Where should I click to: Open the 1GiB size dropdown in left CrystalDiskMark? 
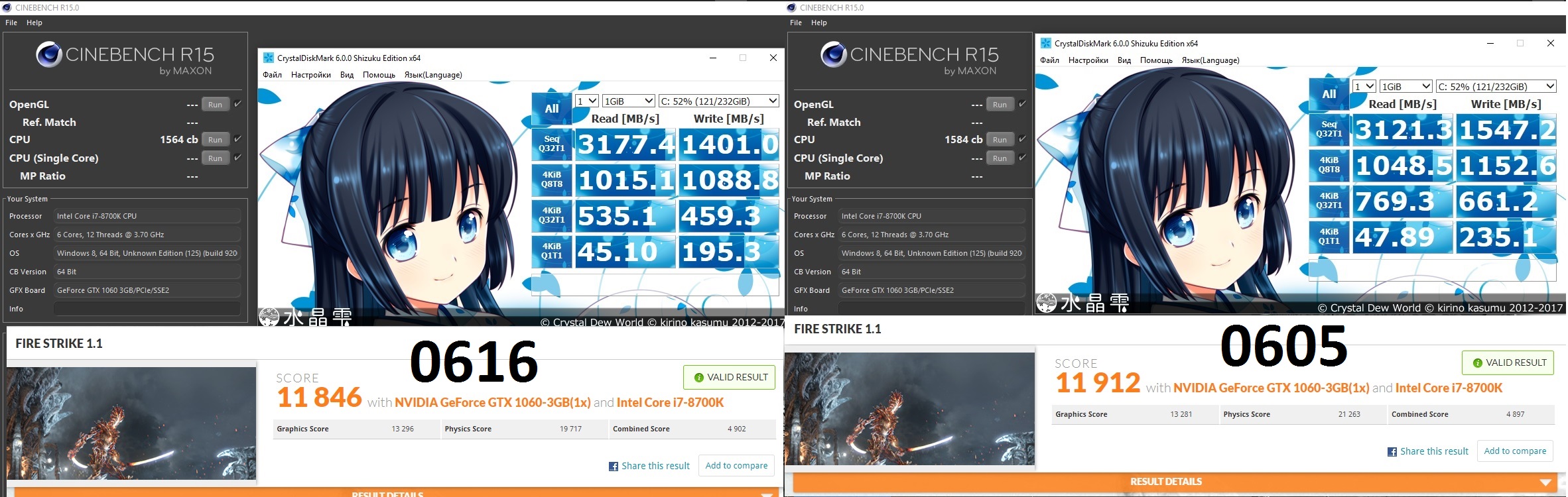click(629, 101)
